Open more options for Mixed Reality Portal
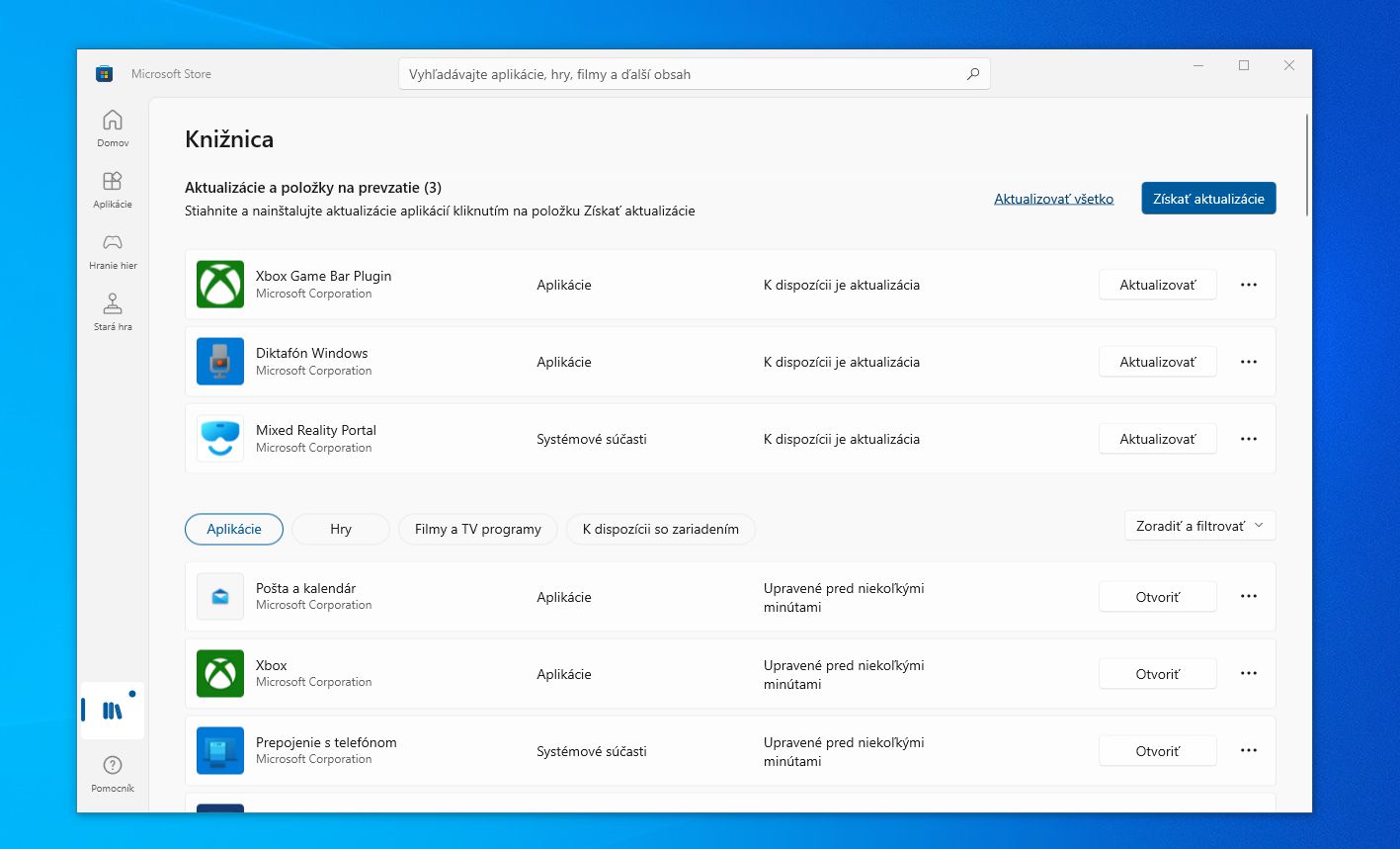 pyautogui.click(x=1249, y=439)
